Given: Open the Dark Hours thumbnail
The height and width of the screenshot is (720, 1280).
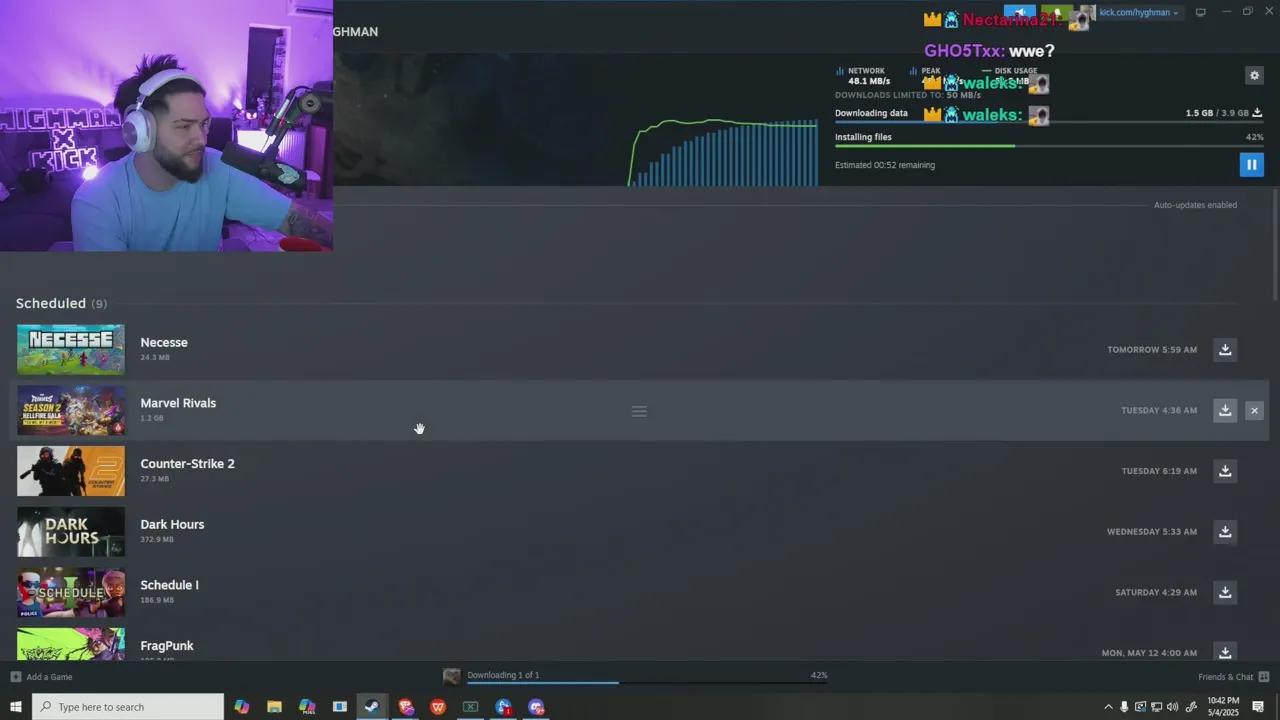Looking at the screenshot, I should (71, 532).
